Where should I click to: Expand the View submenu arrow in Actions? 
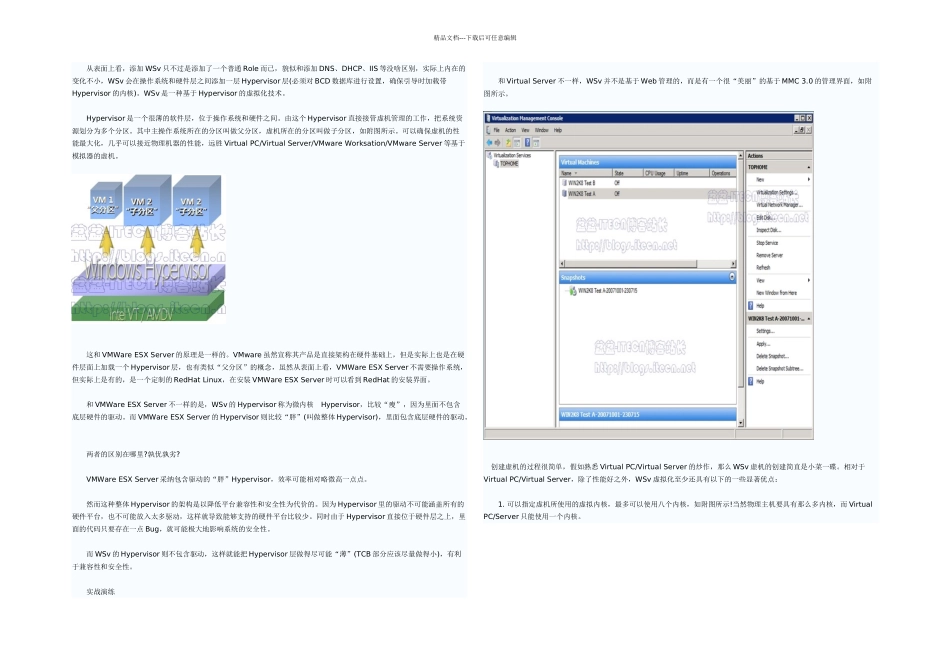click(x=808, y=281)
